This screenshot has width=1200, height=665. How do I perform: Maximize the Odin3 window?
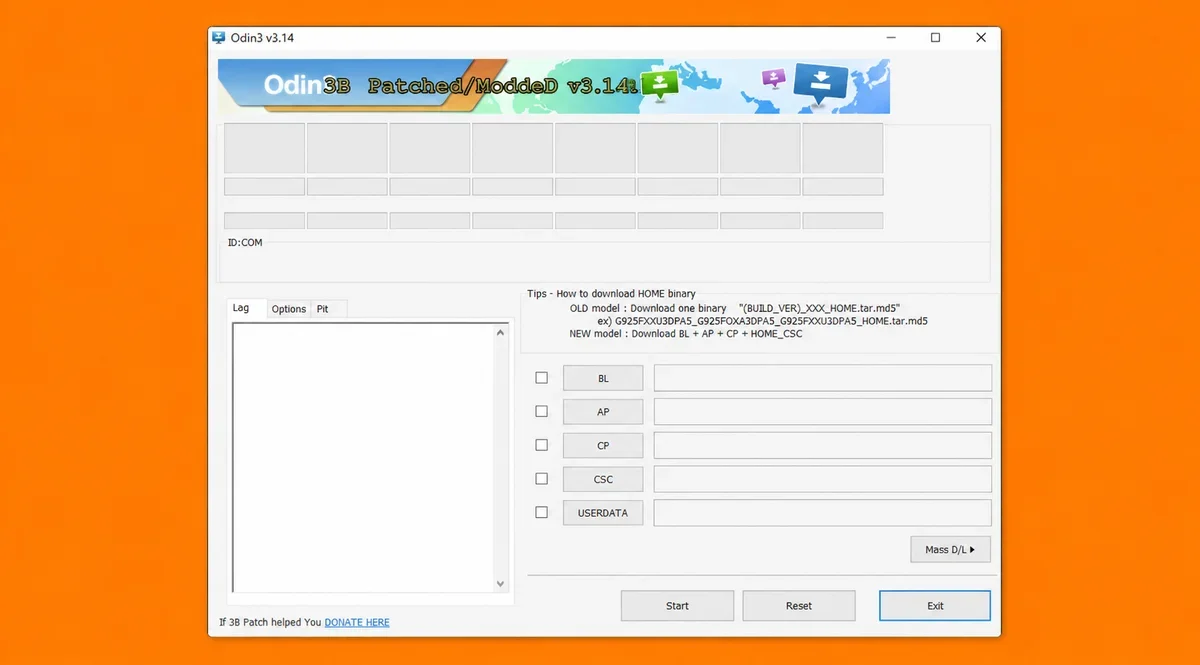[935, 38]
